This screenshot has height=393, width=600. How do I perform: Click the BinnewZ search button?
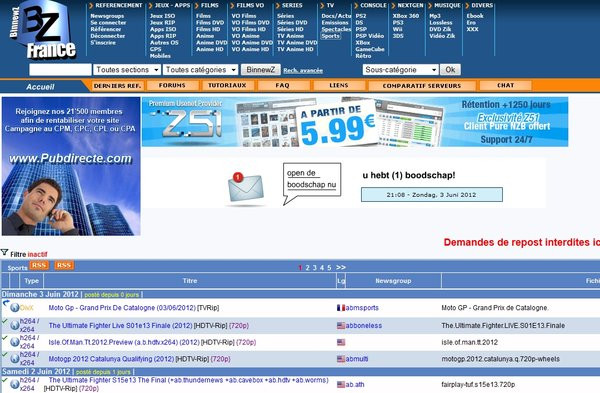coord(261,70)
